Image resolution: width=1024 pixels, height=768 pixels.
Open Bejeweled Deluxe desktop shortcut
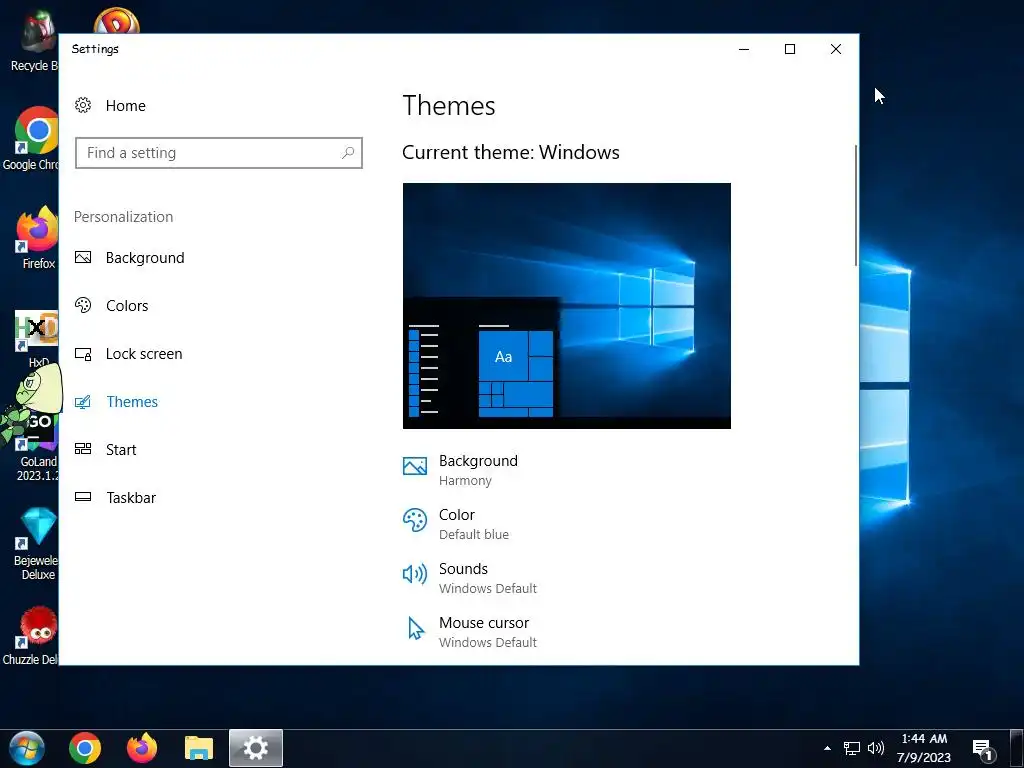pyautogui.click(x=37, y=543)
